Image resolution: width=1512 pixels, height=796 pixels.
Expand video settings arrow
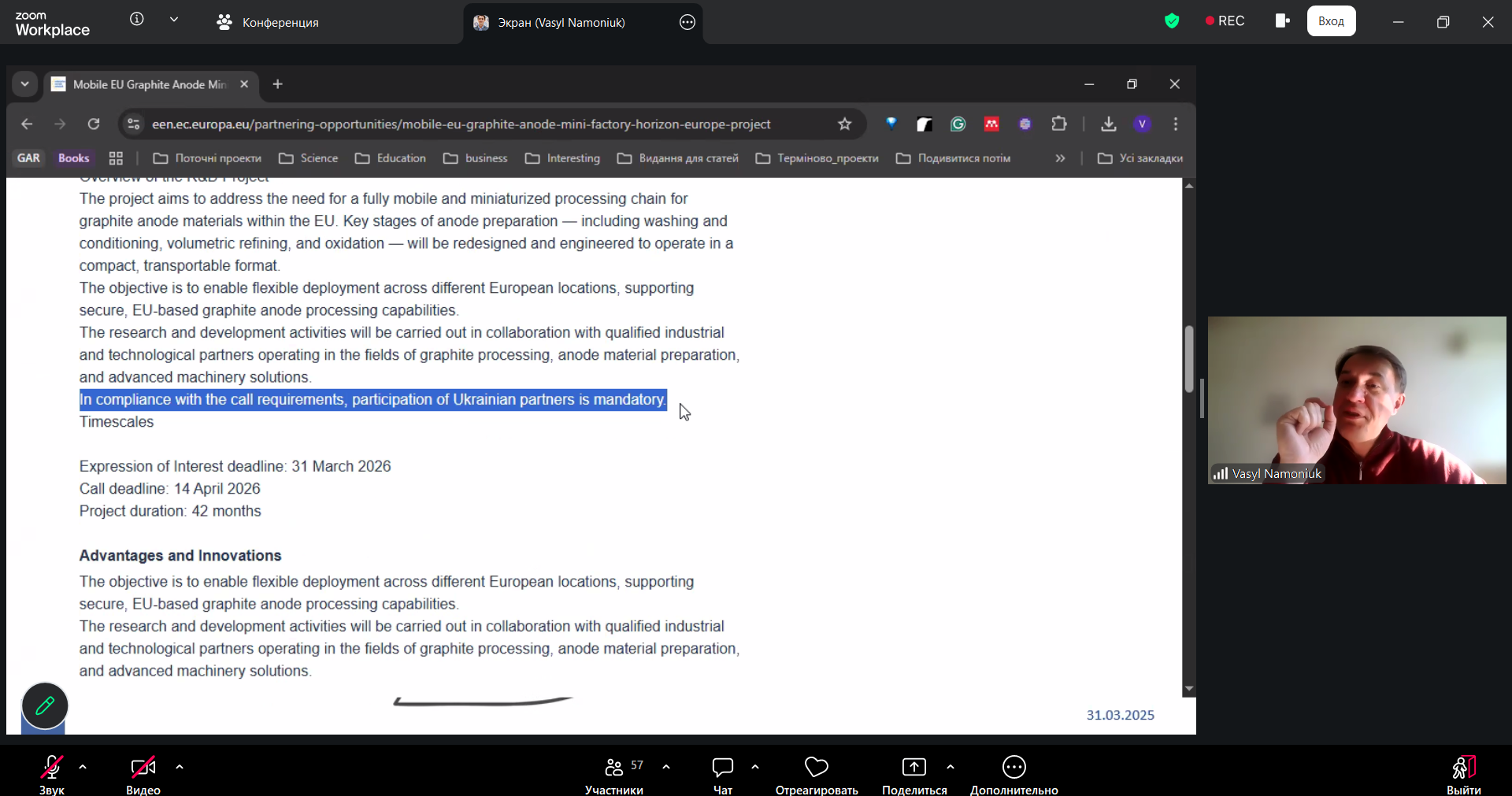180,766
